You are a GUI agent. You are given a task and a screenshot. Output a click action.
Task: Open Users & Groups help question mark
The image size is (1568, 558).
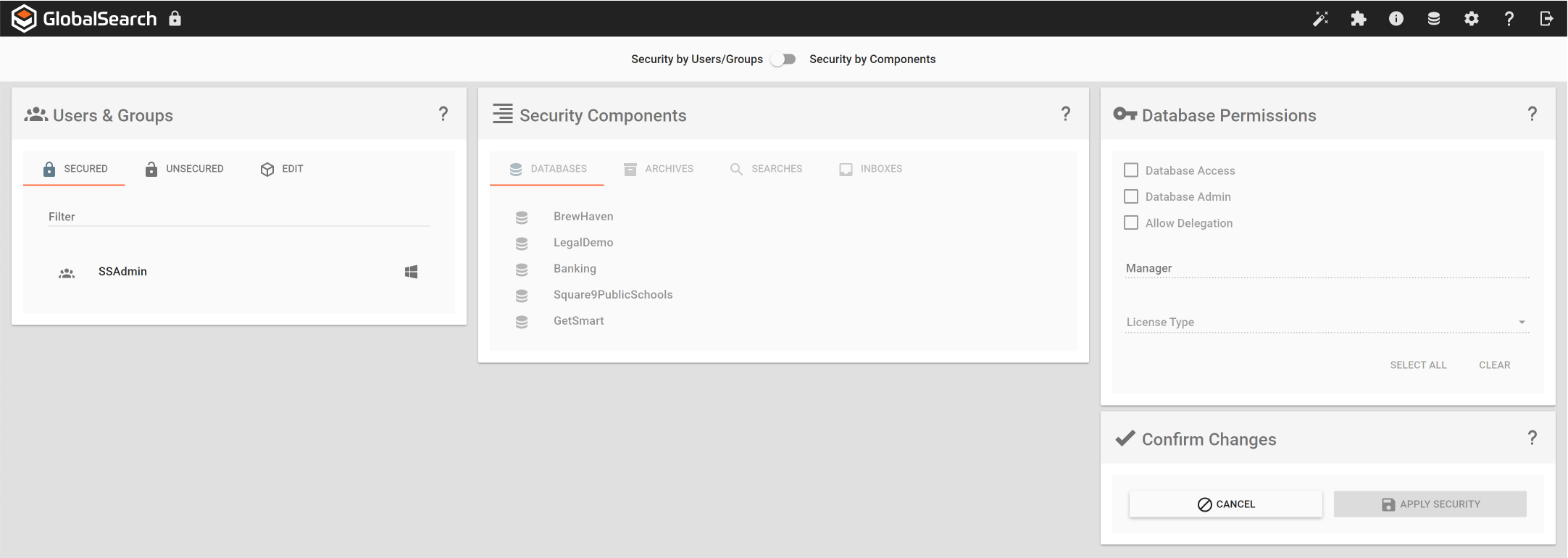(443, 114)
